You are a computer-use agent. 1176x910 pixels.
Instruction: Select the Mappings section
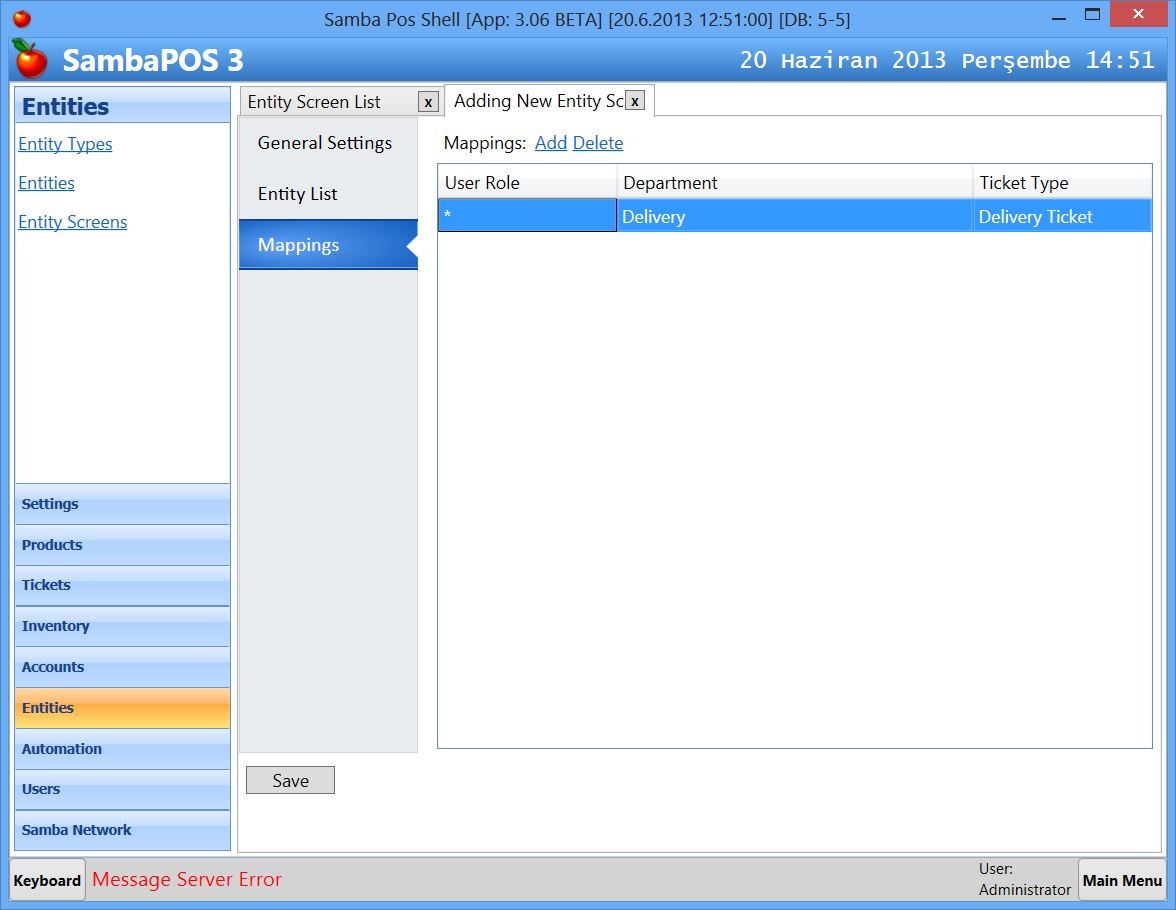point(298,244)
